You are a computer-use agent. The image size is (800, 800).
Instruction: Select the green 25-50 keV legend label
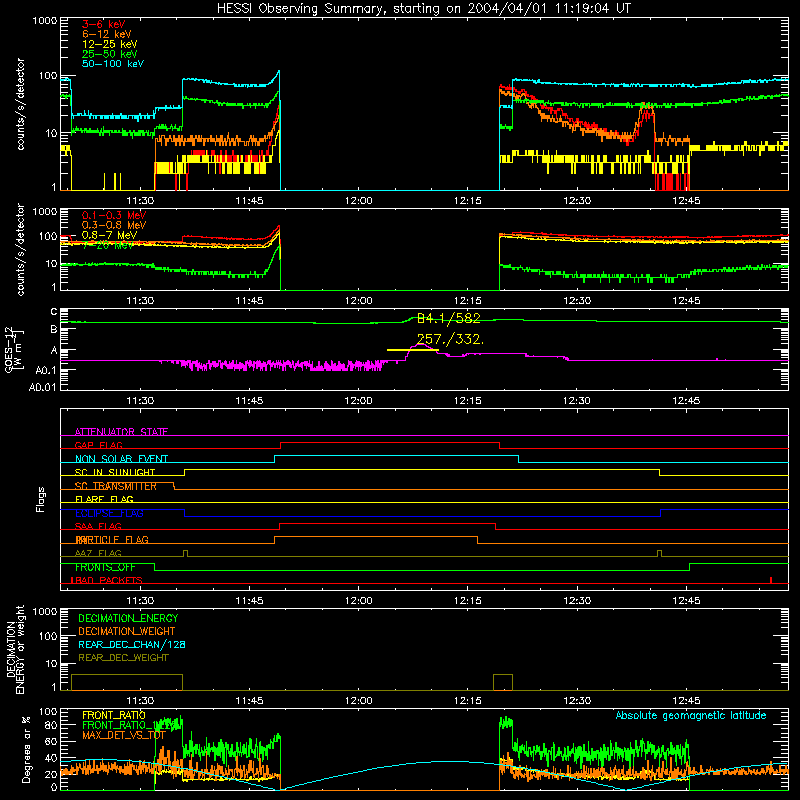click(110, 54)
